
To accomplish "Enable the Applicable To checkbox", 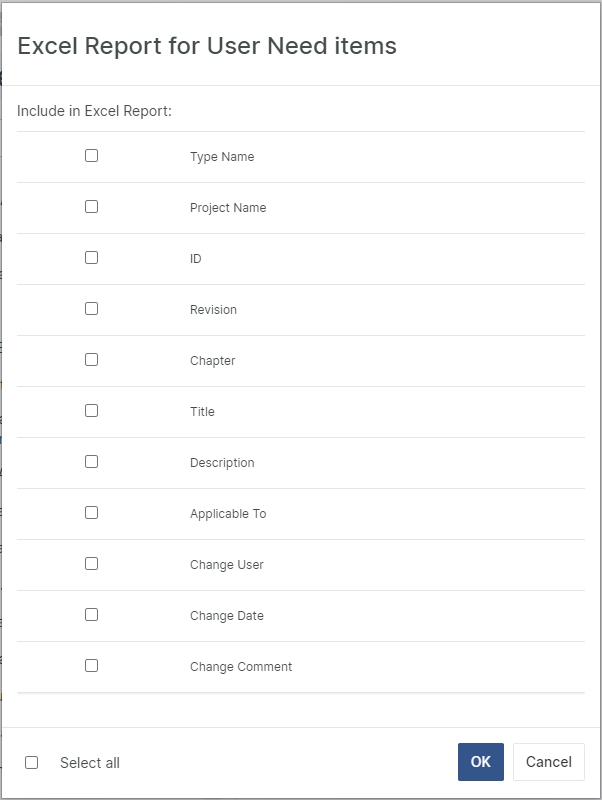I will click(x=91, y=513).
